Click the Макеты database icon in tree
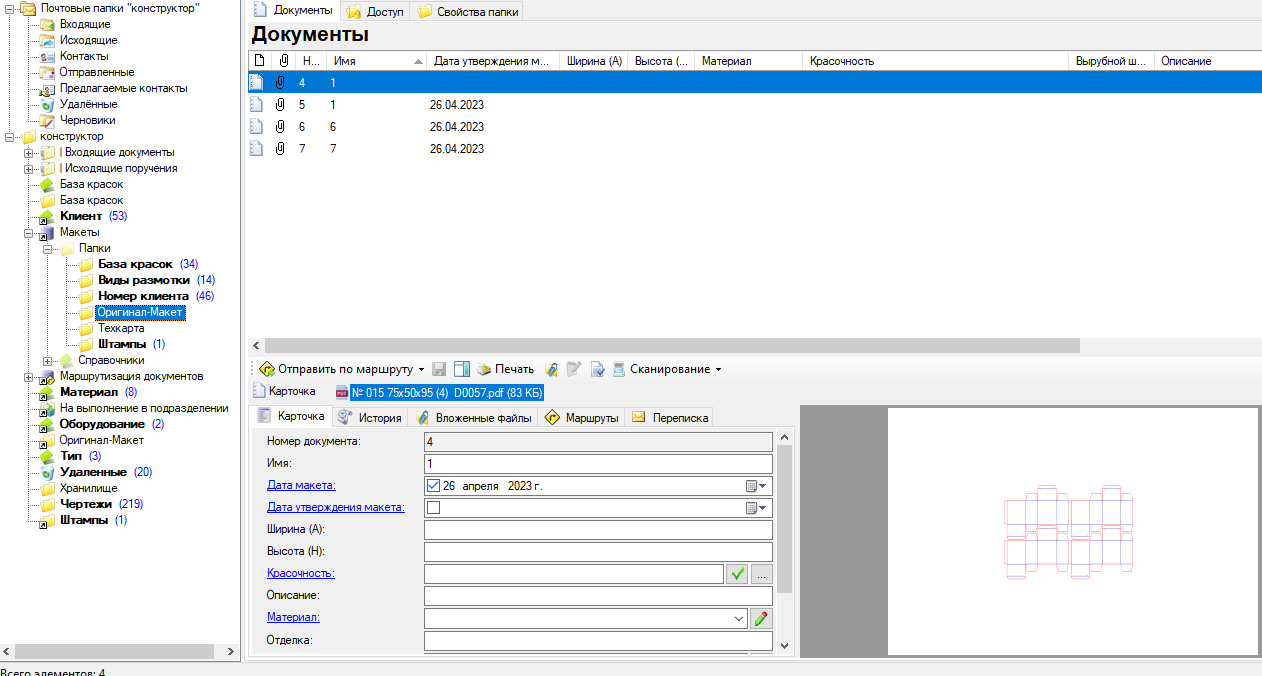The height and width of the screenshot is (676, 1262). 47,232
